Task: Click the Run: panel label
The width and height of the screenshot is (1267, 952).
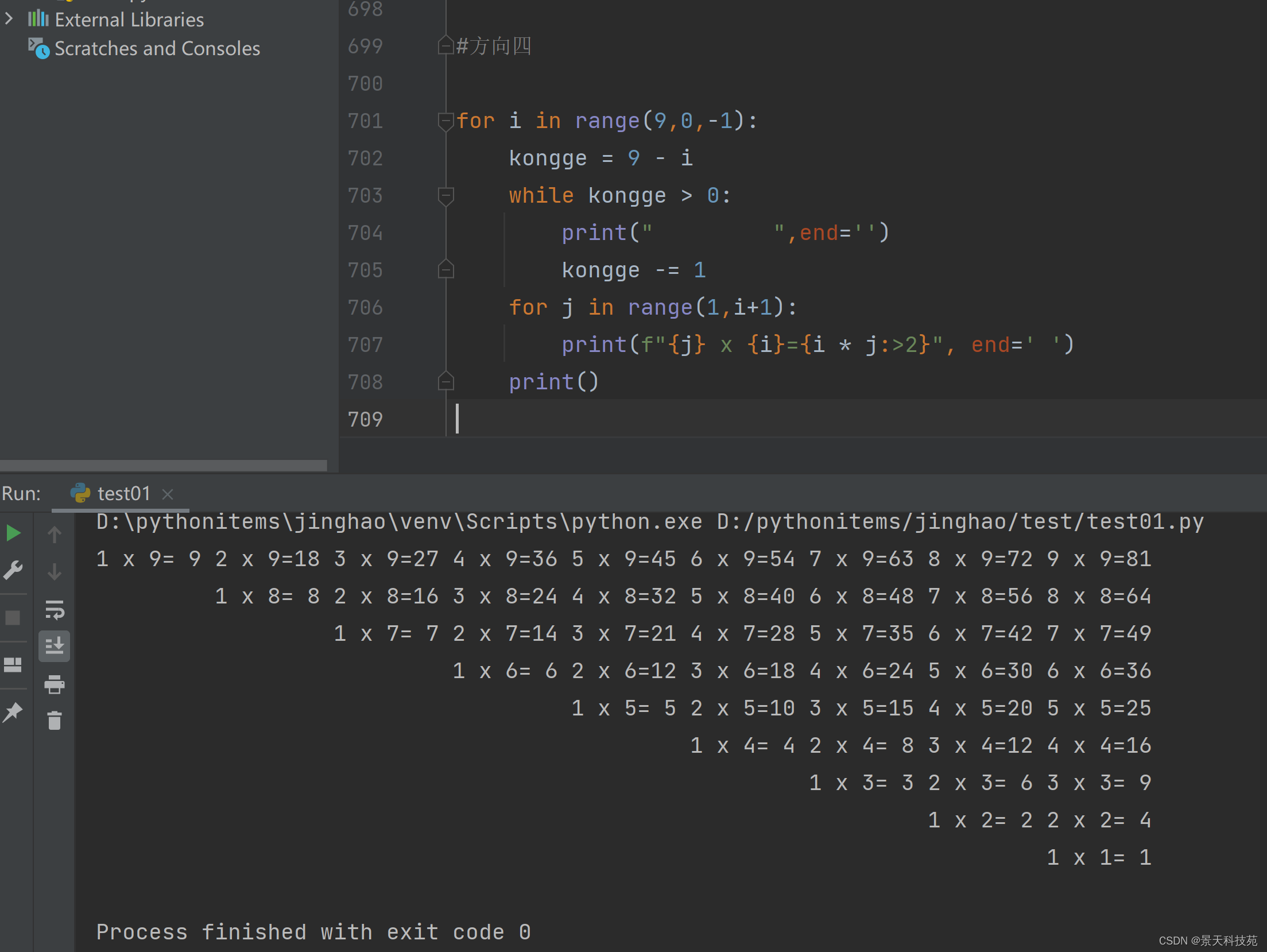Action: pos(21,493)
